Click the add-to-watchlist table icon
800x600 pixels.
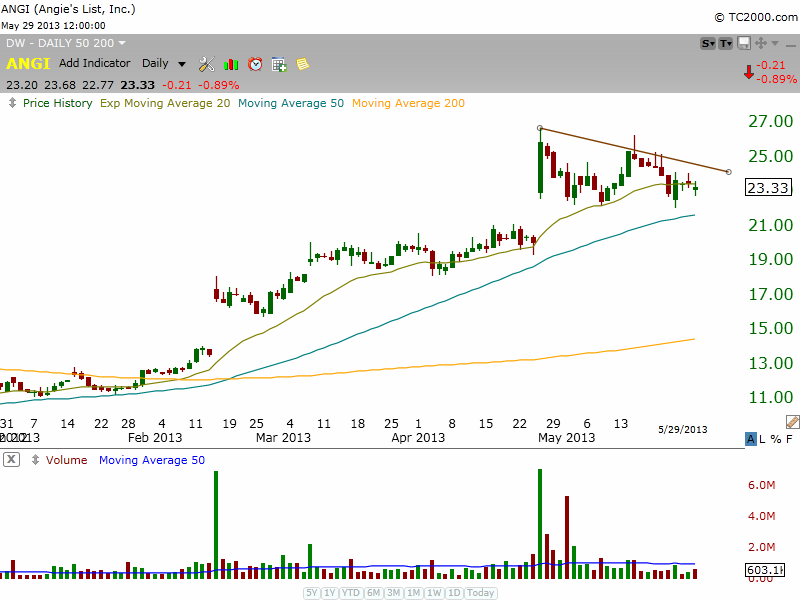click(x=279, y=64)
